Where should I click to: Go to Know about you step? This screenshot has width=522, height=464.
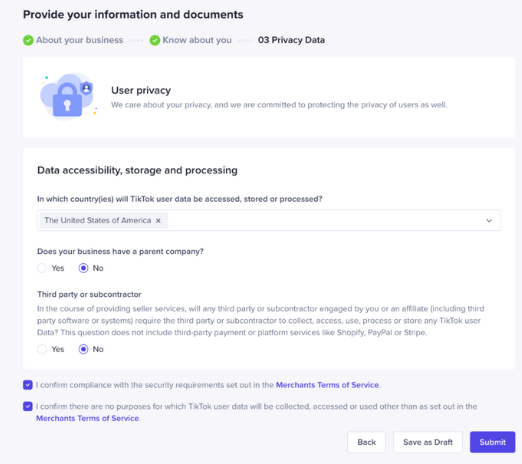pos(197,40)
